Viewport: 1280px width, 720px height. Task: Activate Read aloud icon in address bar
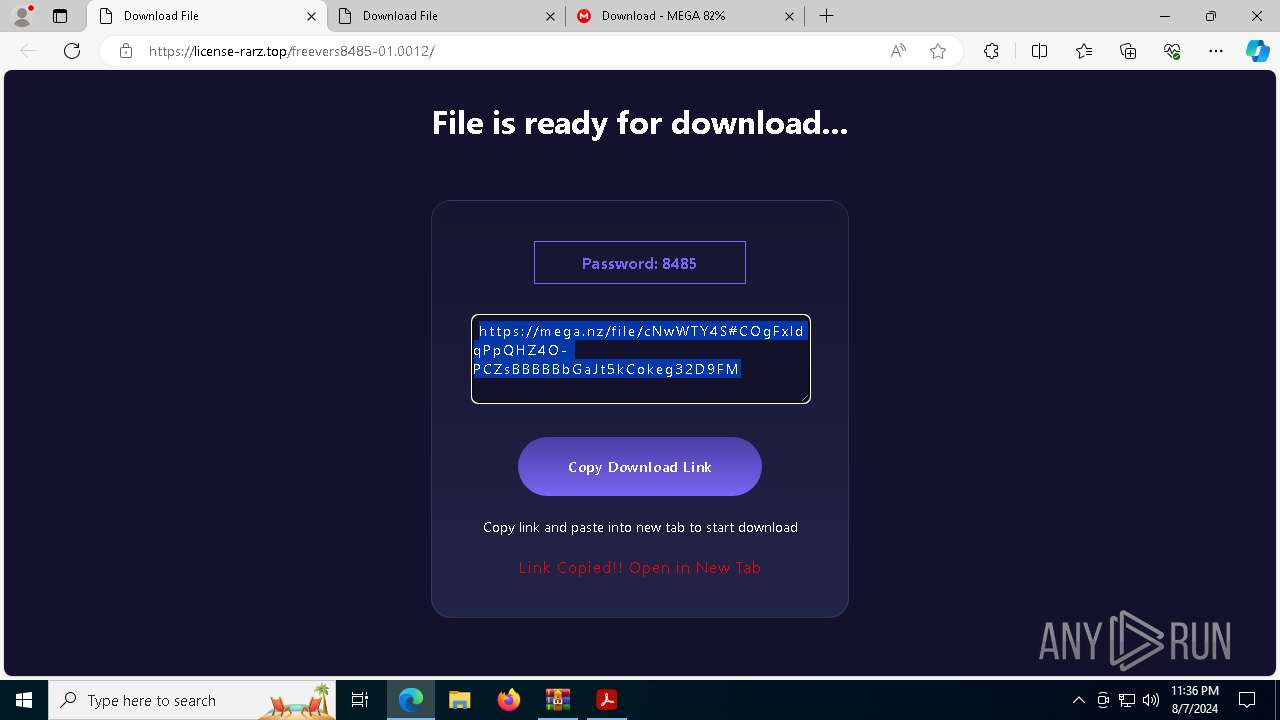tap(898, 51)
